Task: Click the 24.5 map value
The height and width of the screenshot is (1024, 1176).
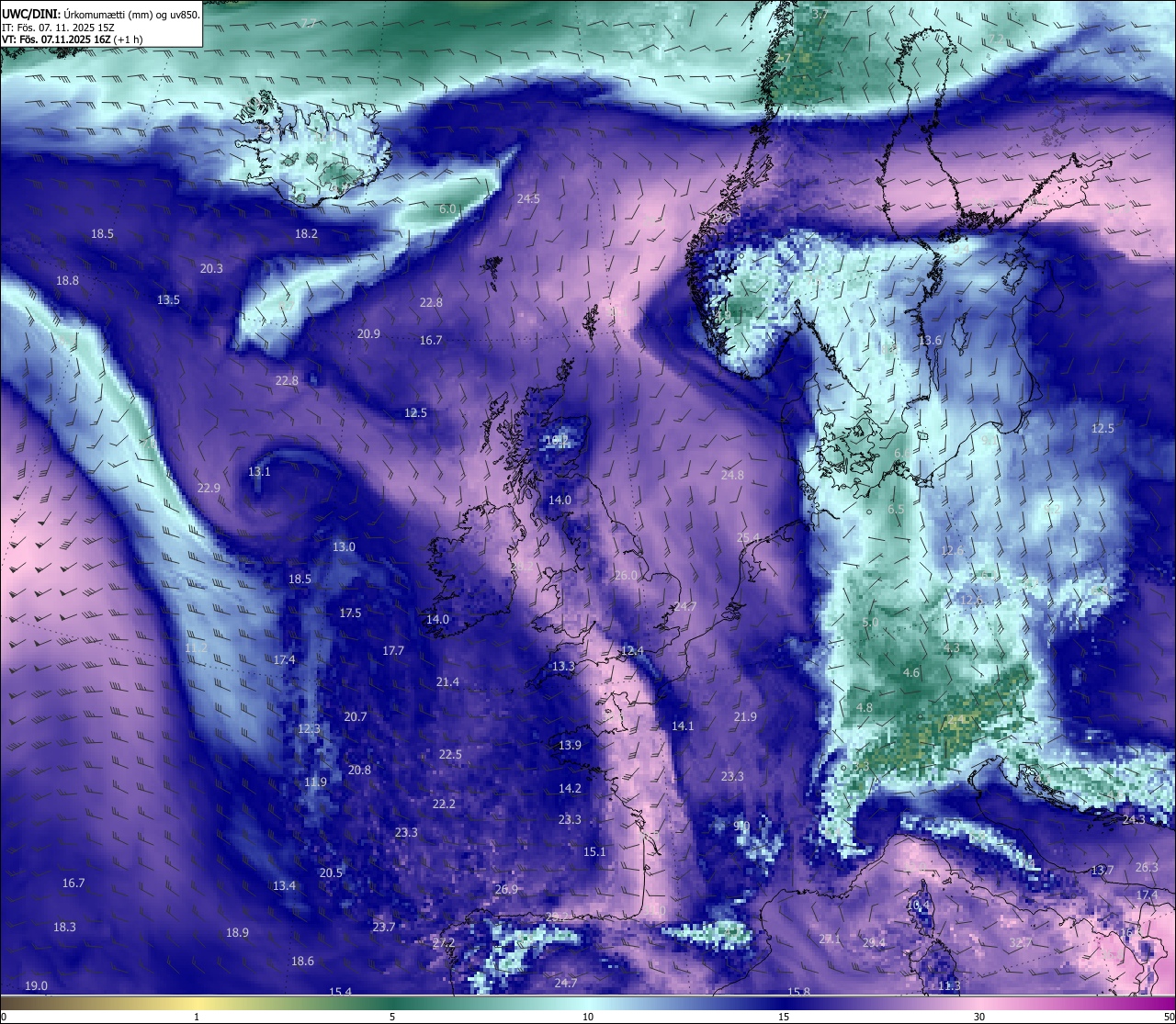Action: [x=528, y=199]
